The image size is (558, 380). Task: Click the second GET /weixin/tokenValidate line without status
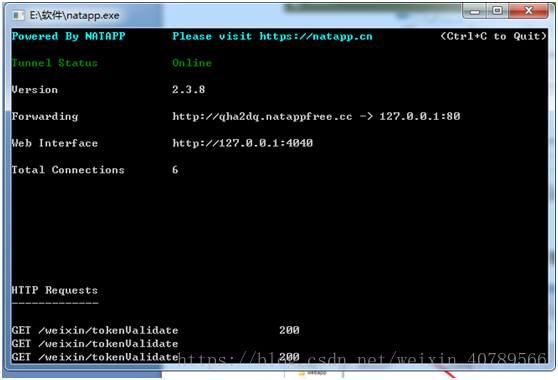click(x=95, y=344)
